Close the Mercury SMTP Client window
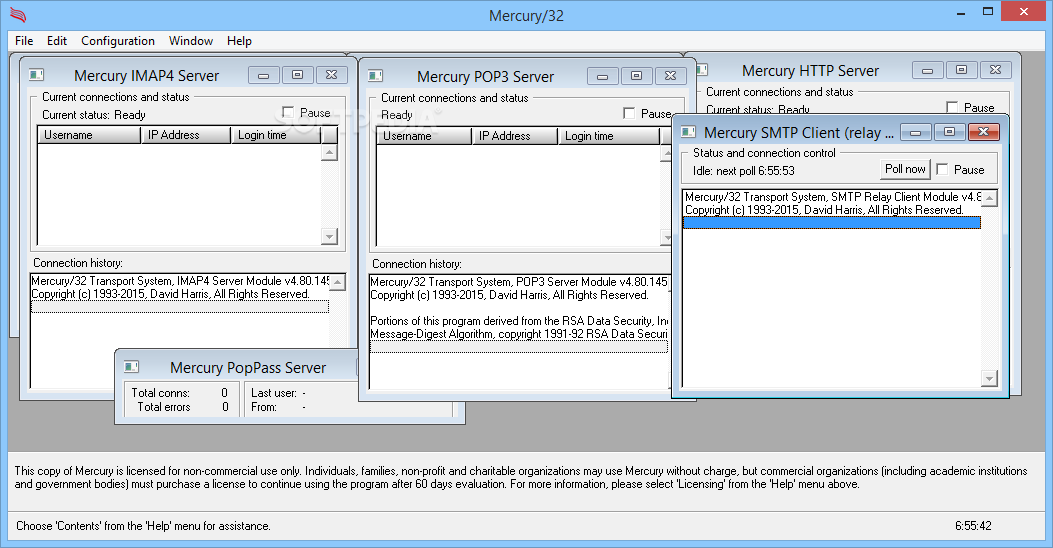Viewport: 1053px width, 548px height. click(984, 132)
